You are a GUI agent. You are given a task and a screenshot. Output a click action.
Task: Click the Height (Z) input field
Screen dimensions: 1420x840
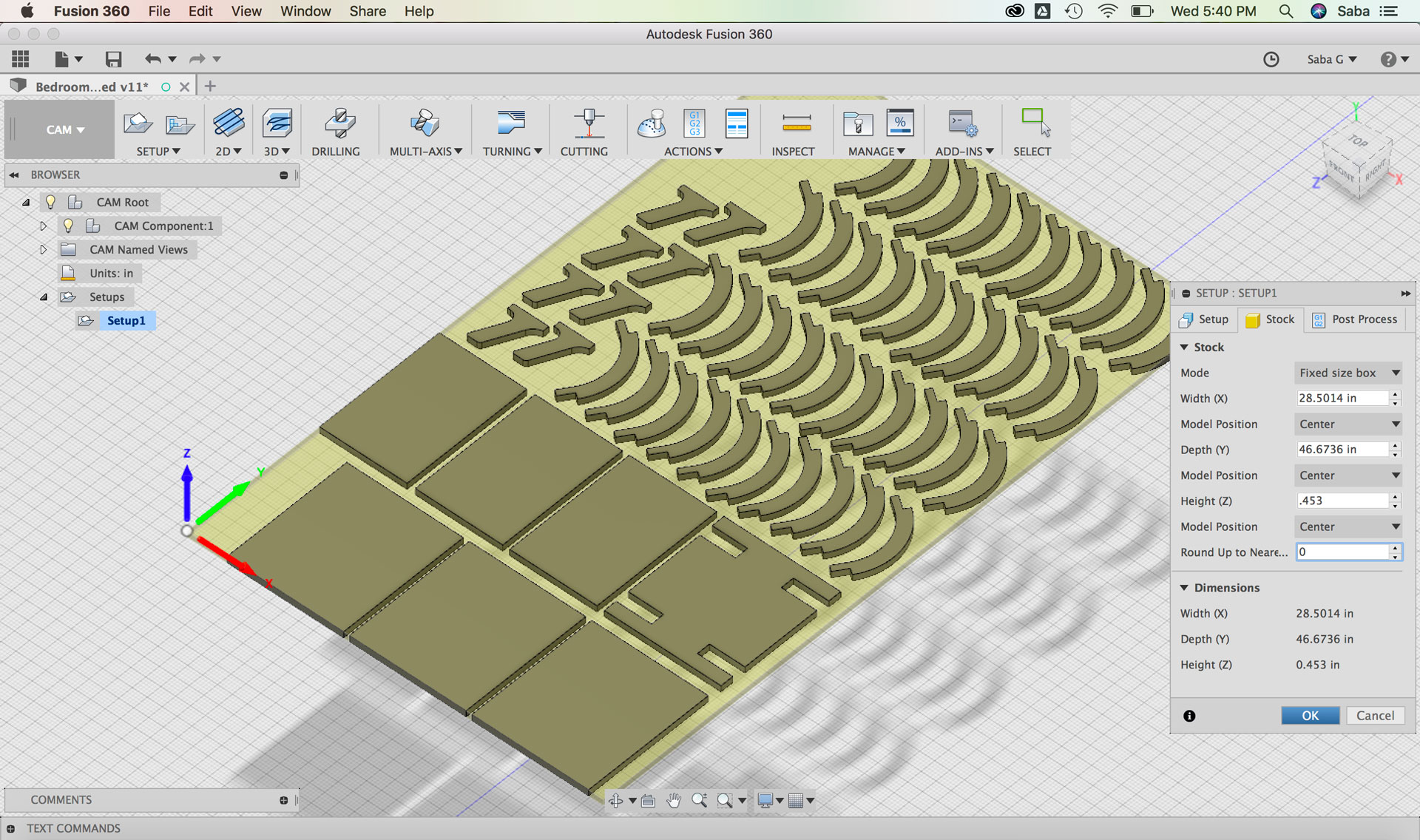(1342, 501)
